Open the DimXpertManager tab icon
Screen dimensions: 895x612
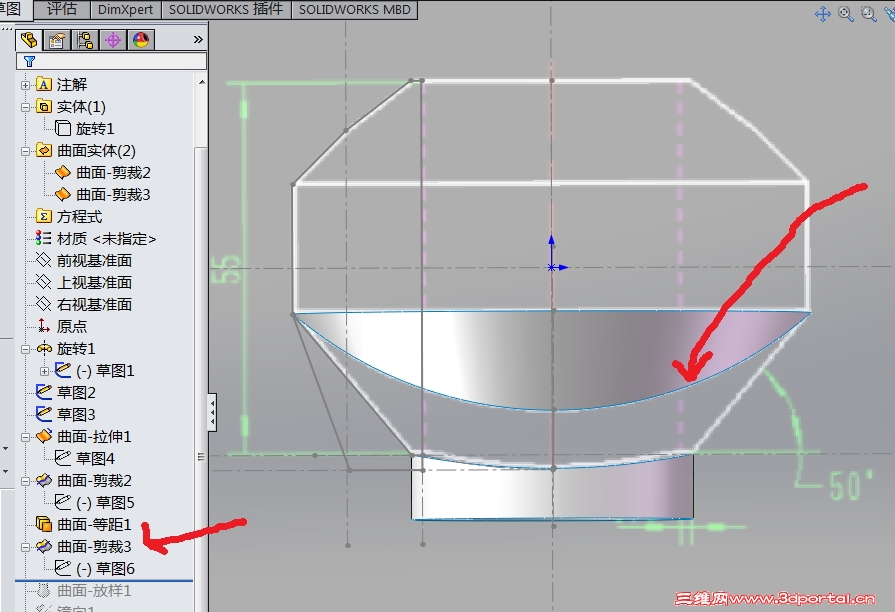point(113,40)
